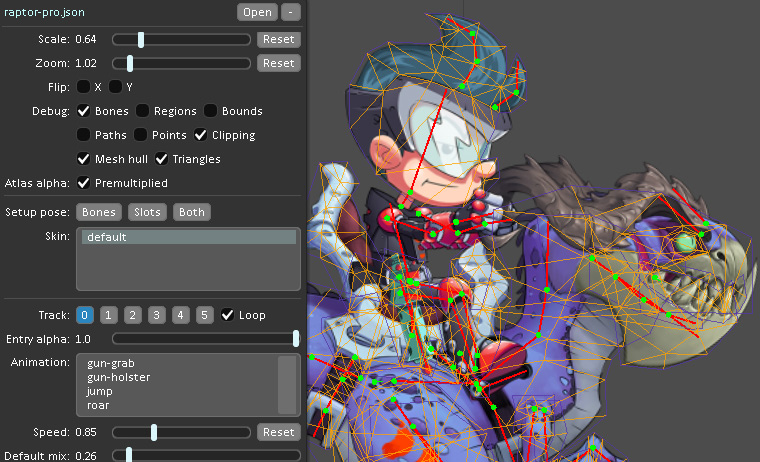
Task: Turn off Bones debug display
Action: point(85,111)
